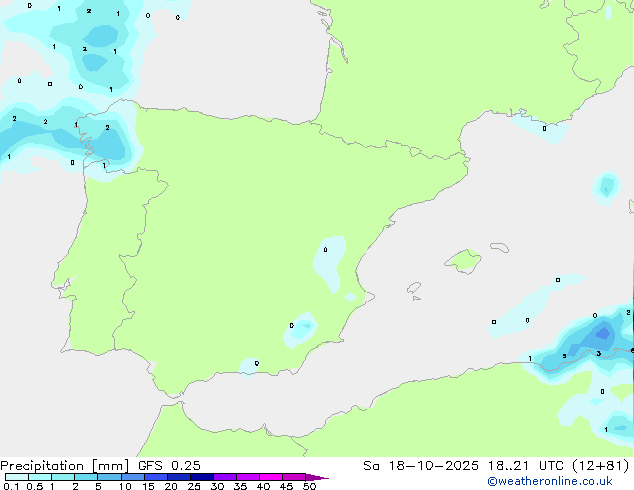Click the '50' legend scale label
634x490 pixels.
coord(309,486)
